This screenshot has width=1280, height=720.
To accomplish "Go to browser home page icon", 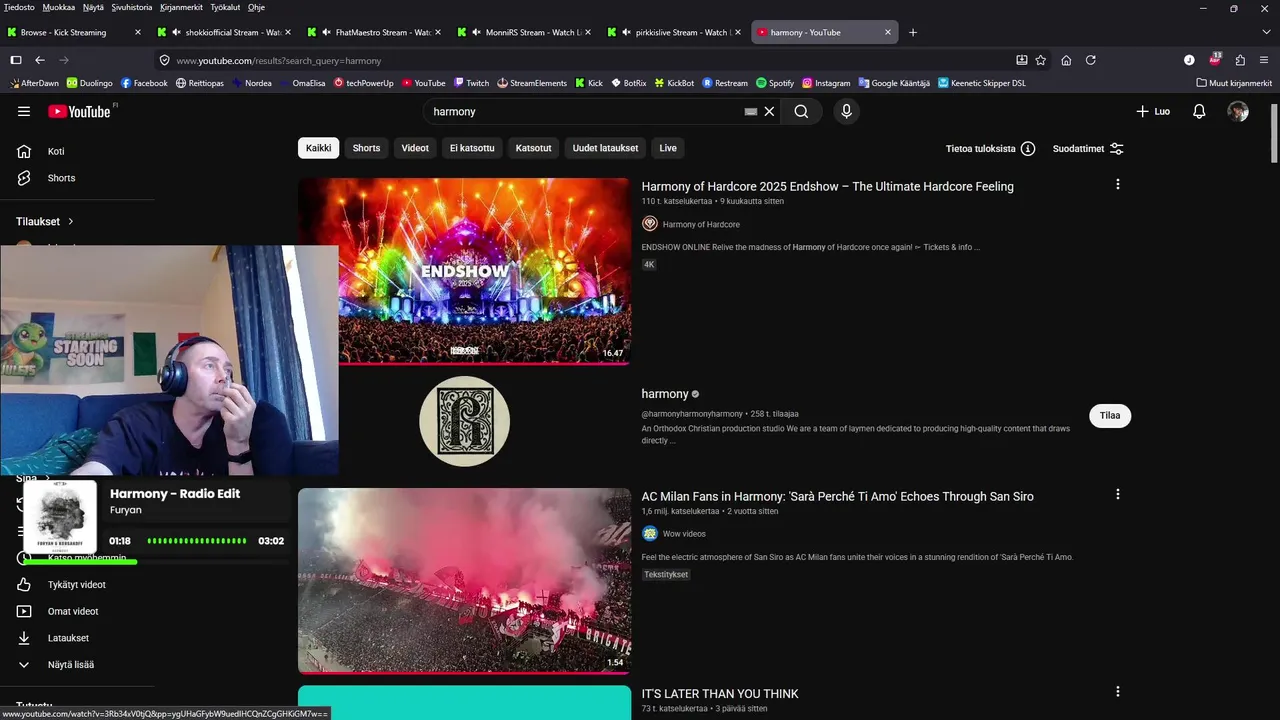I will (x=1066, y=60).
